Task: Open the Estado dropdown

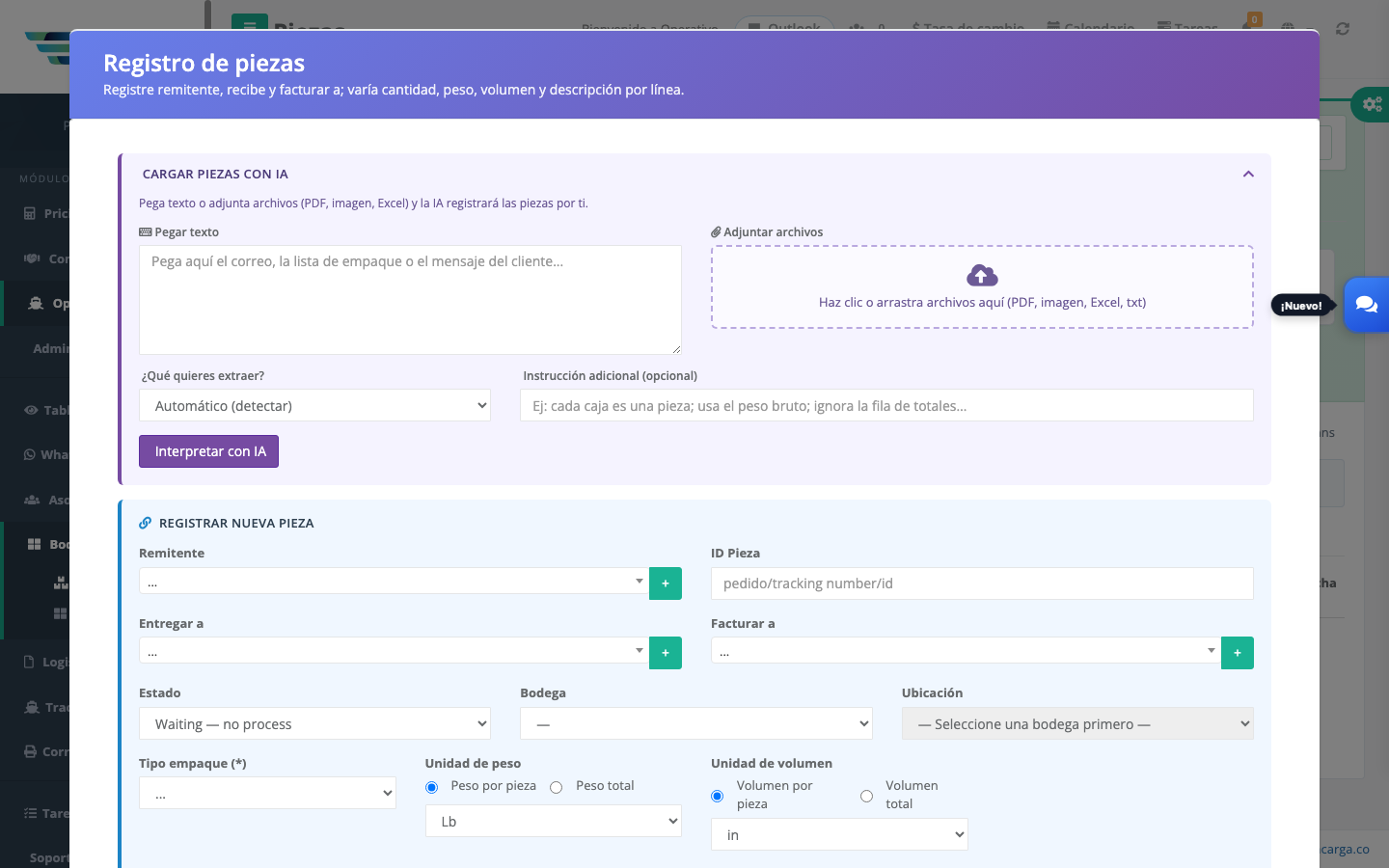Action: 314,723
